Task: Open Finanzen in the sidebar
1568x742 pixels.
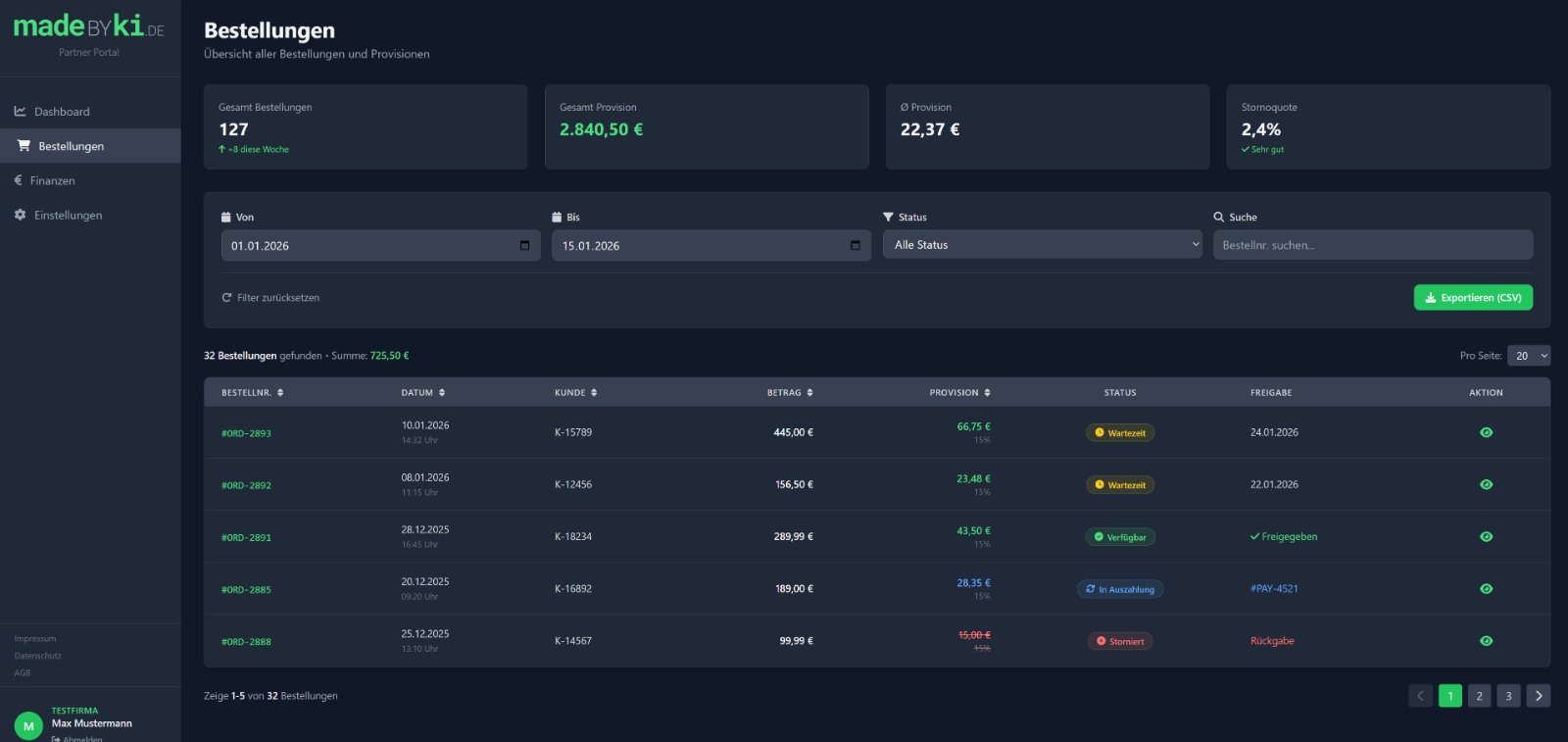Action: 52,181
